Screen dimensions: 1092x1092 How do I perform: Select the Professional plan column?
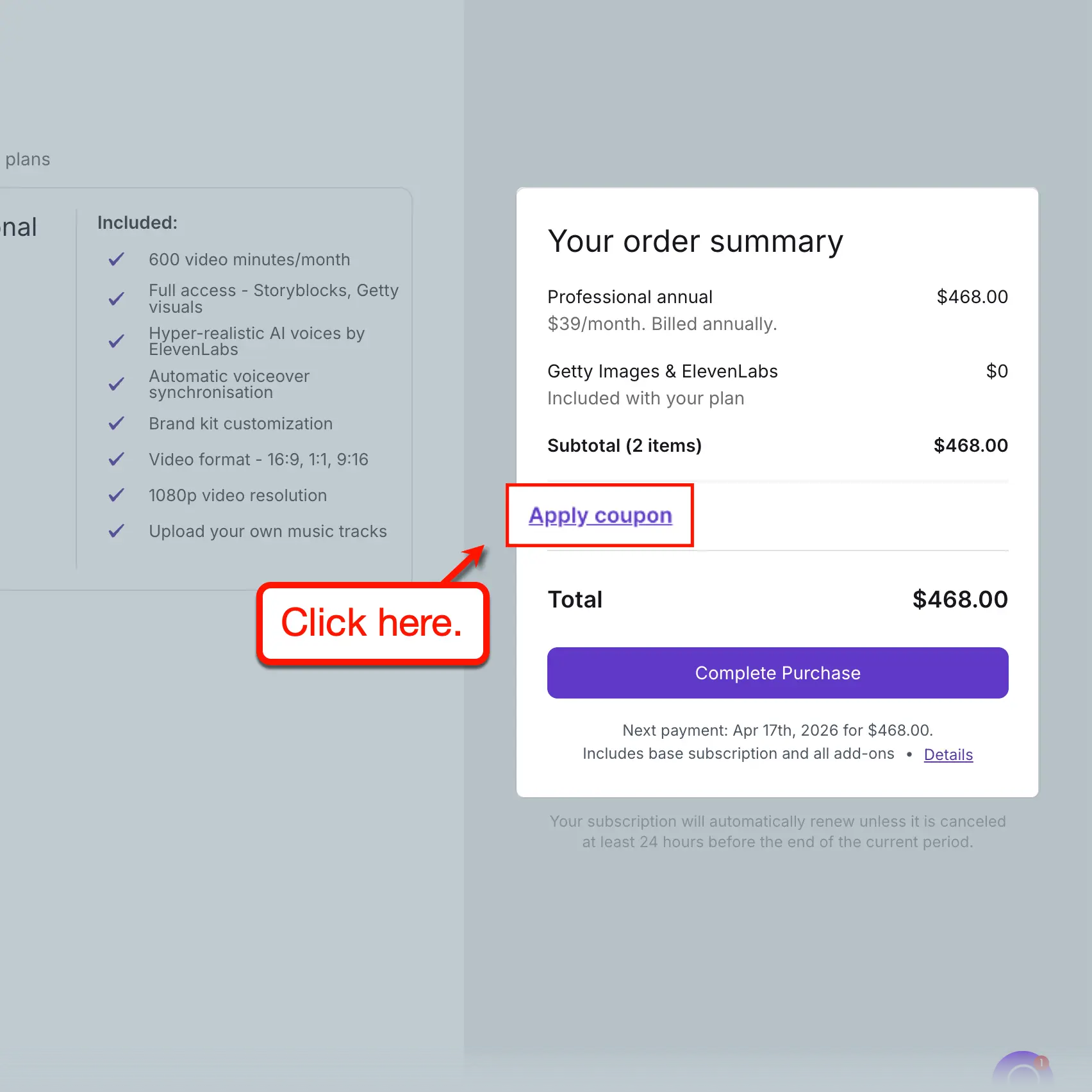tap(19, 226)
